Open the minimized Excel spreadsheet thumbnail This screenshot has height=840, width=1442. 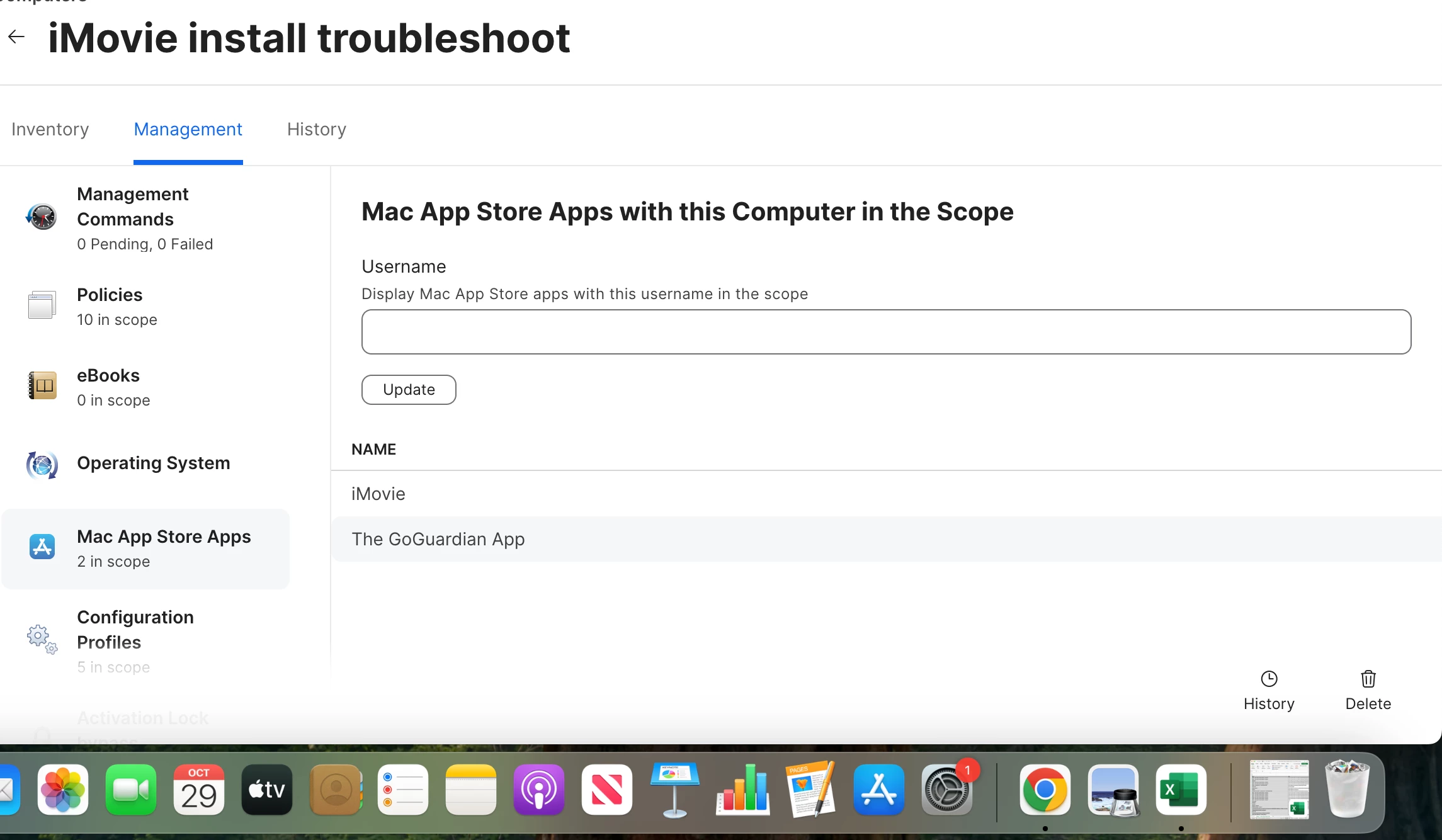pyautogui.click(x=1280, y=790)
